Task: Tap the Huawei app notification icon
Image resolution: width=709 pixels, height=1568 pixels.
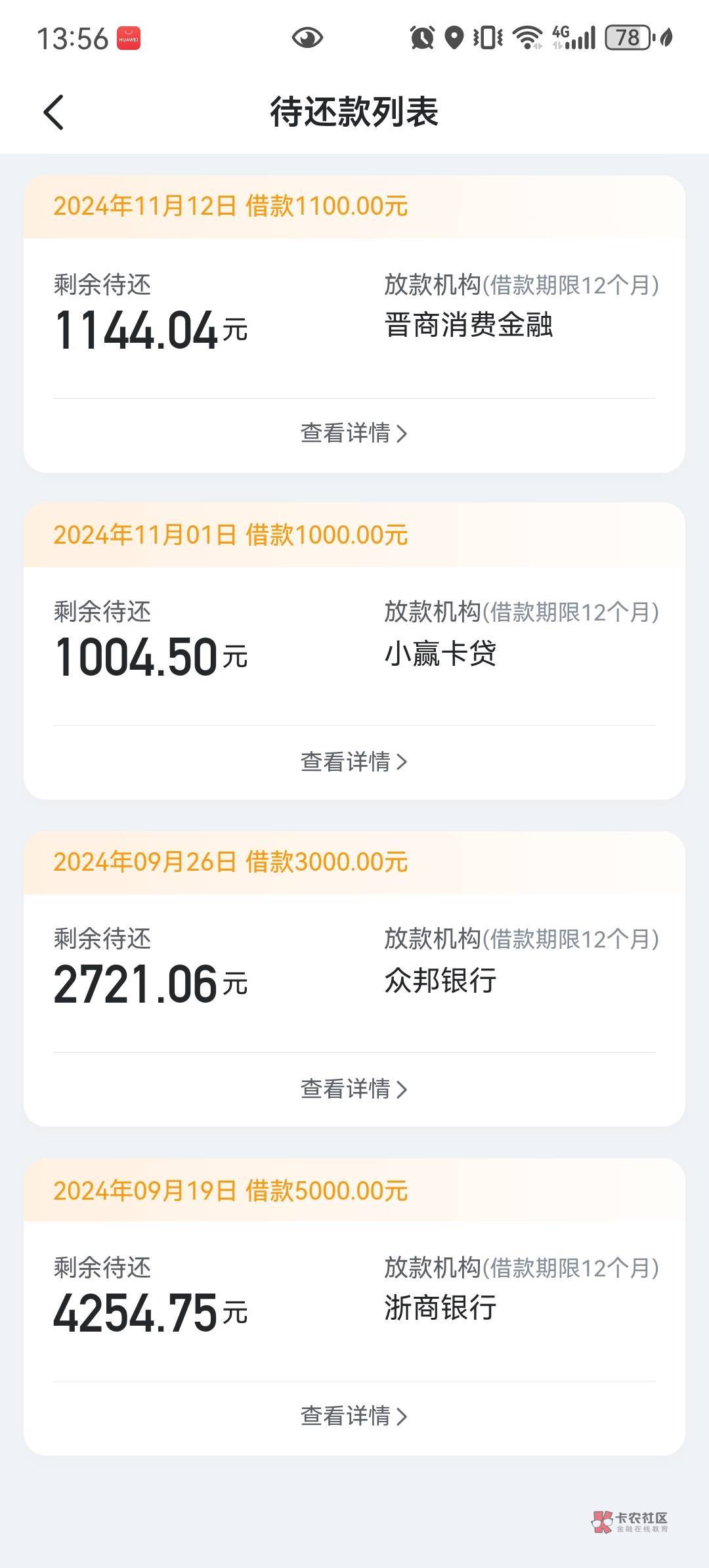Action: 129,38
